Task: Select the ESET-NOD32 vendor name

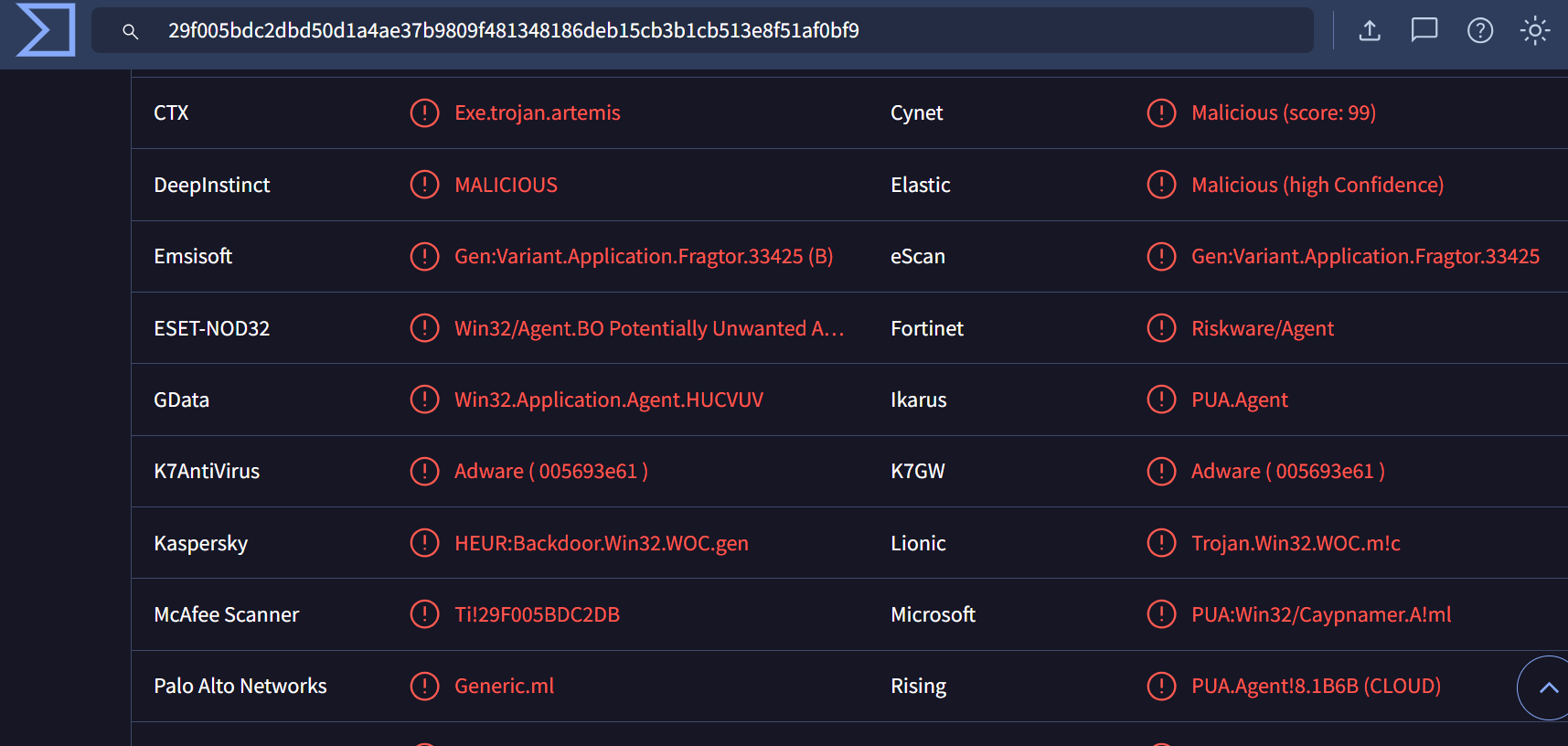Action: [x=212, y=328]
